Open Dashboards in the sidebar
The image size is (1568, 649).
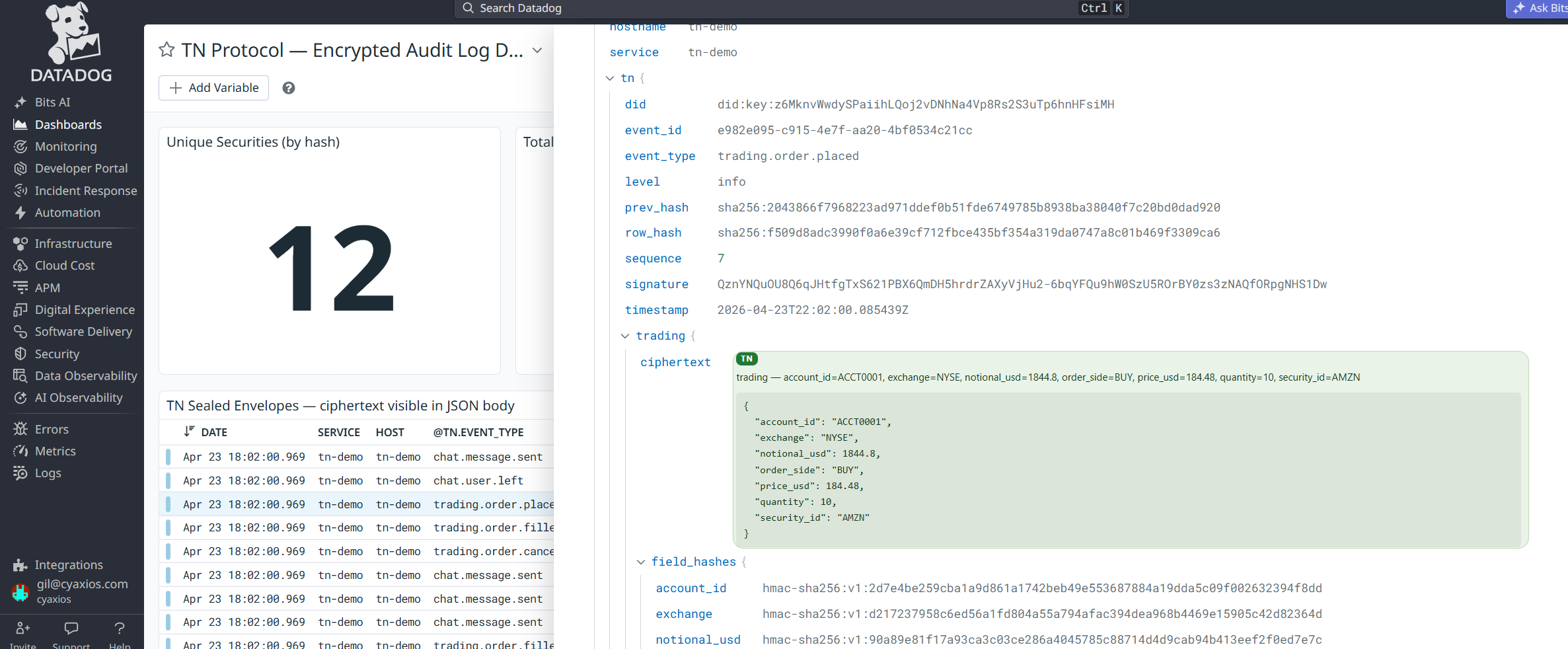68,124
